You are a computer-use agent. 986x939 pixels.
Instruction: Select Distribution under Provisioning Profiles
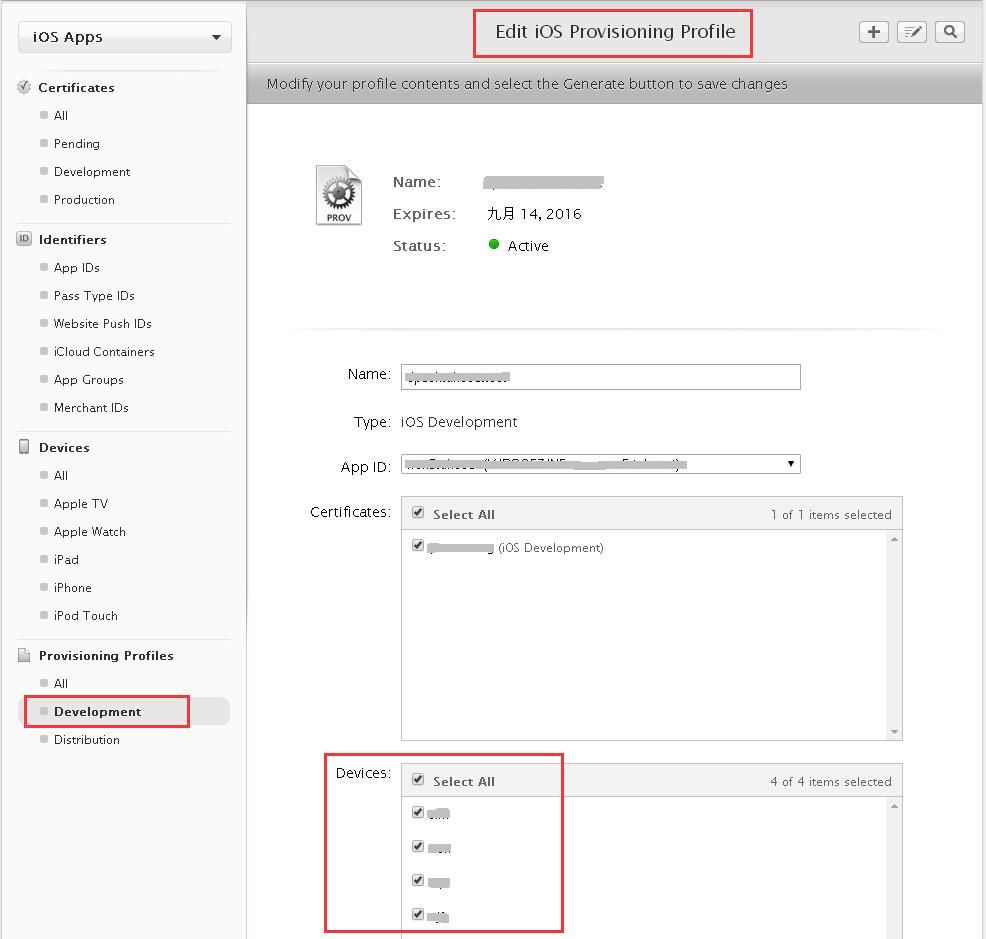pyautogui.click(x=86, y=739)
